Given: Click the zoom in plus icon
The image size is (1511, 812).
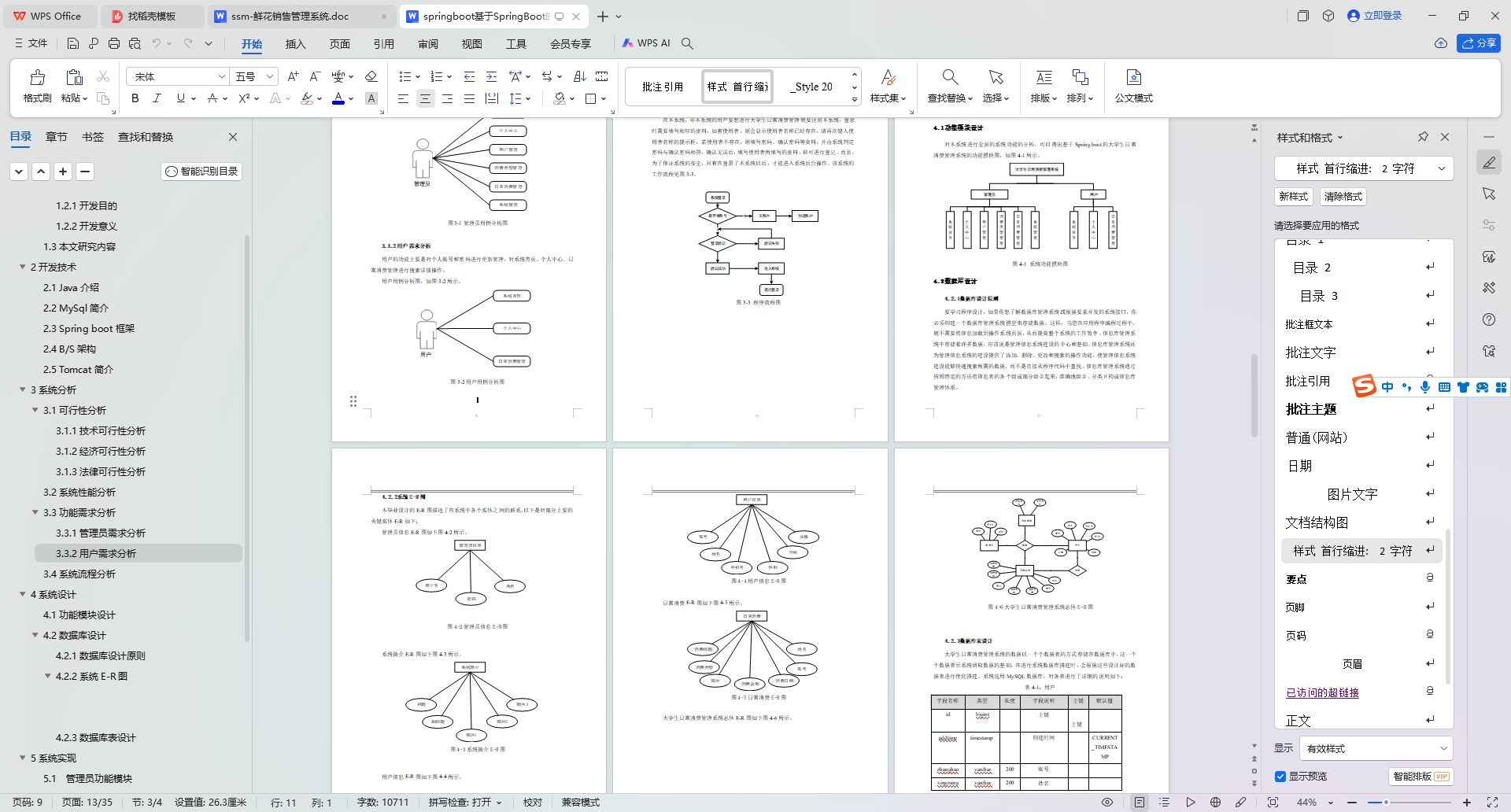Looking at the screenshot, I should point(1467,803).
